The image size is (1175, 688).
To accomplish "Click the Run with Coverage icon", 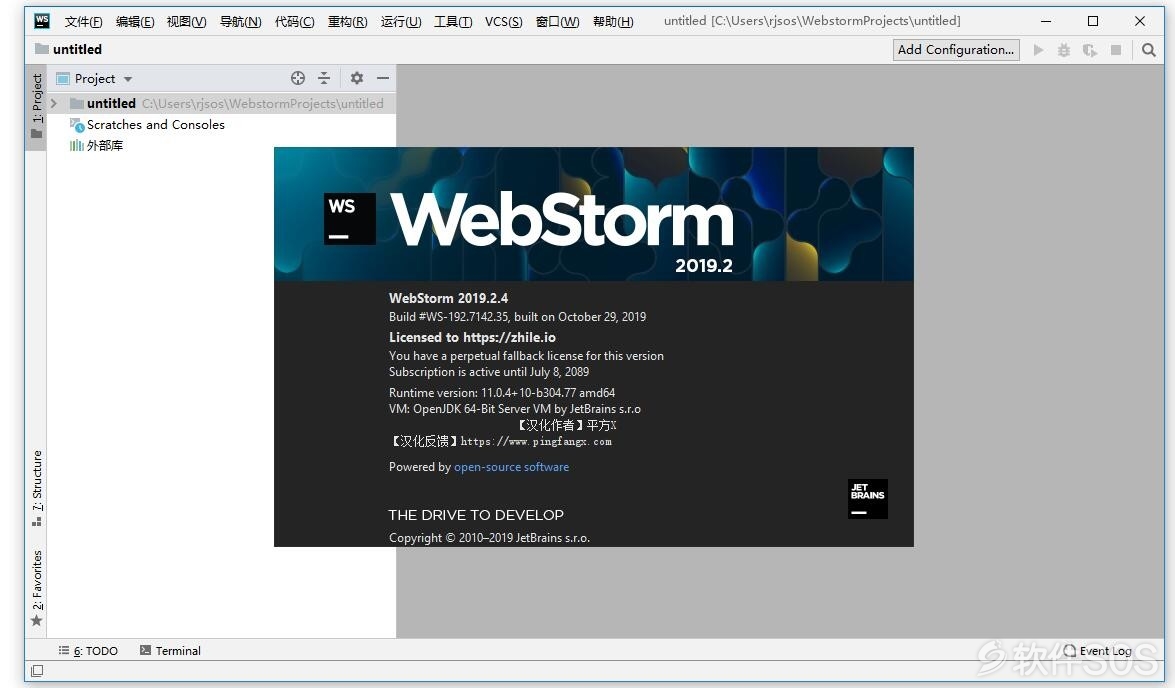I will tap(1090, 50).
